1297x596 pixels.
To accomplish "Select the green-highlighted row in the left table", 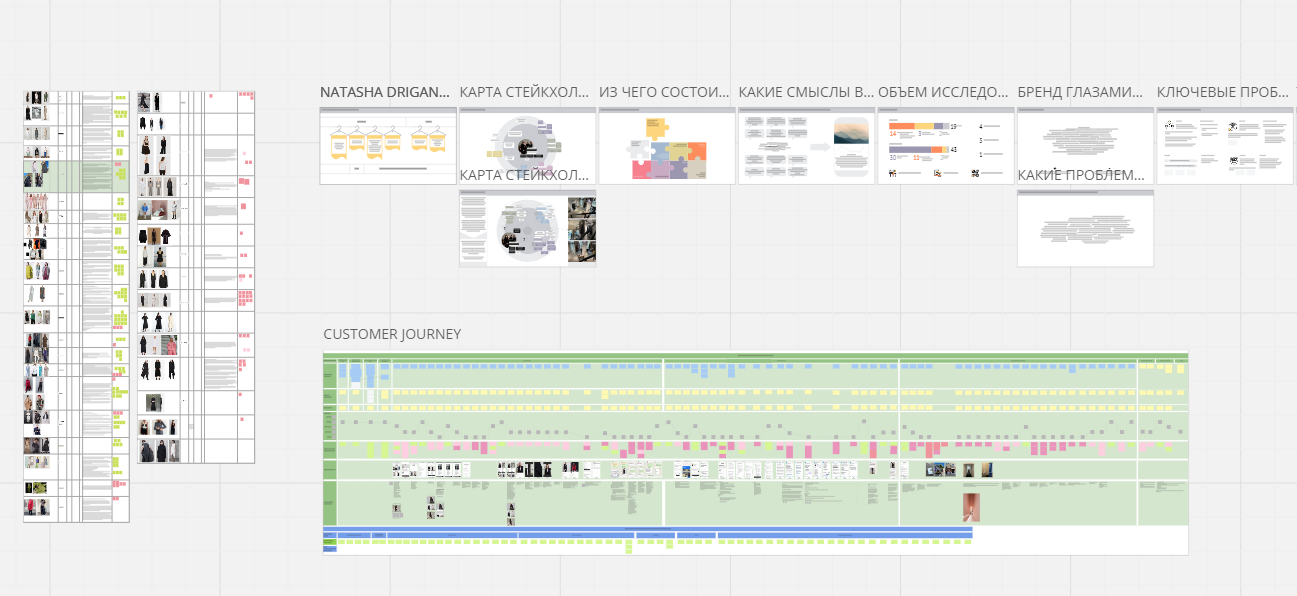I will pos(76,176).
